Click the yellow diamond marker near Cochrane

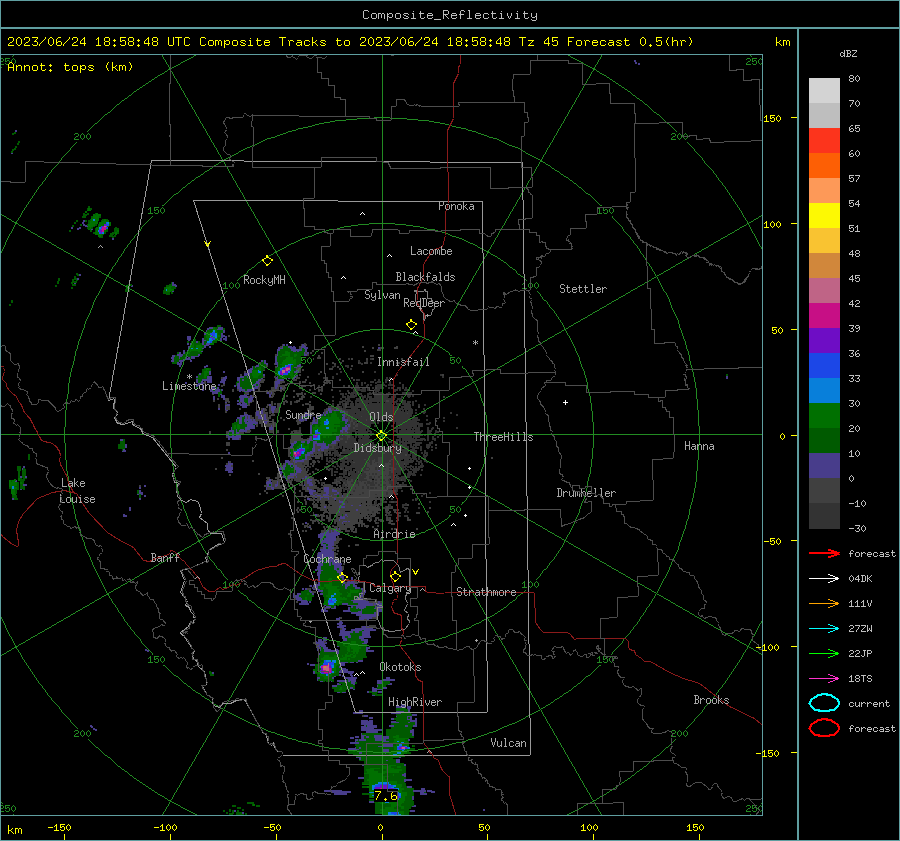(343, 578)
